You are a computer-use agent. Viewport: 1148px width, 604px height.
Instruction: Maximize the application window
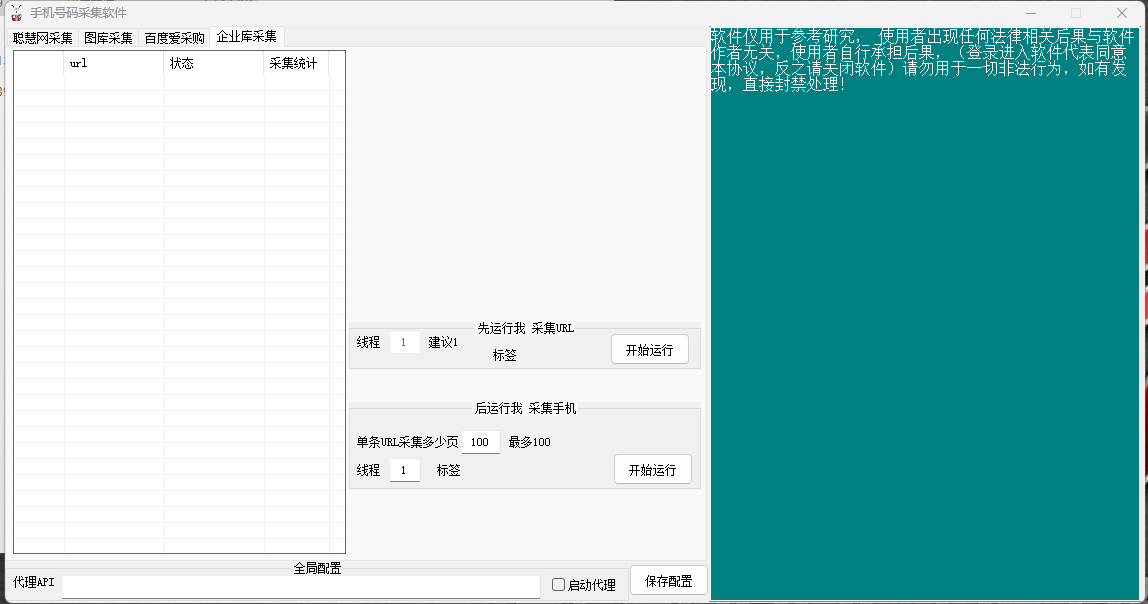point(1076,13)
